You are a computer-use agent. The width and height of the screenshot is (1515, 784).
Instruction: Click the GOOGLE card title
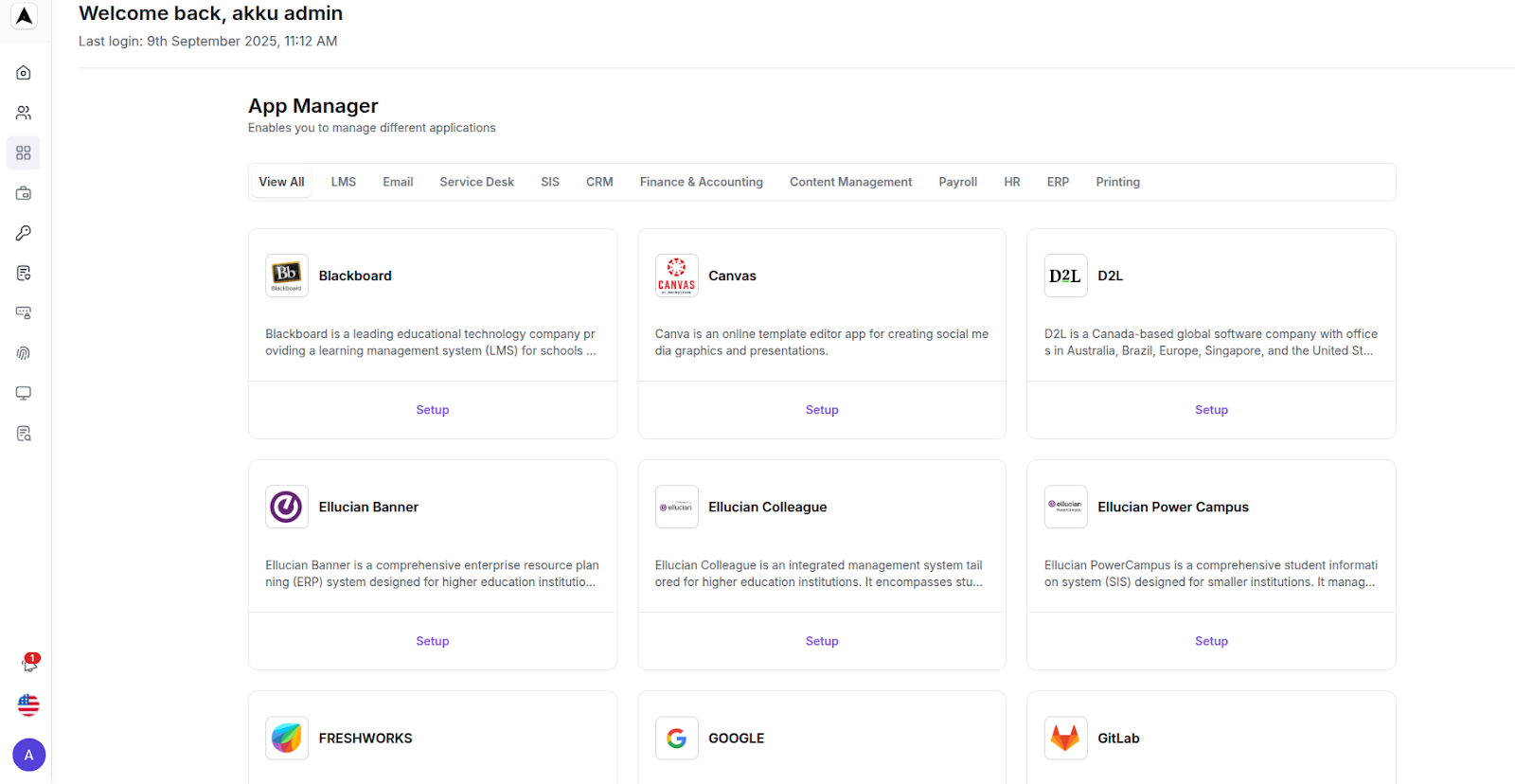click(736, 738)
